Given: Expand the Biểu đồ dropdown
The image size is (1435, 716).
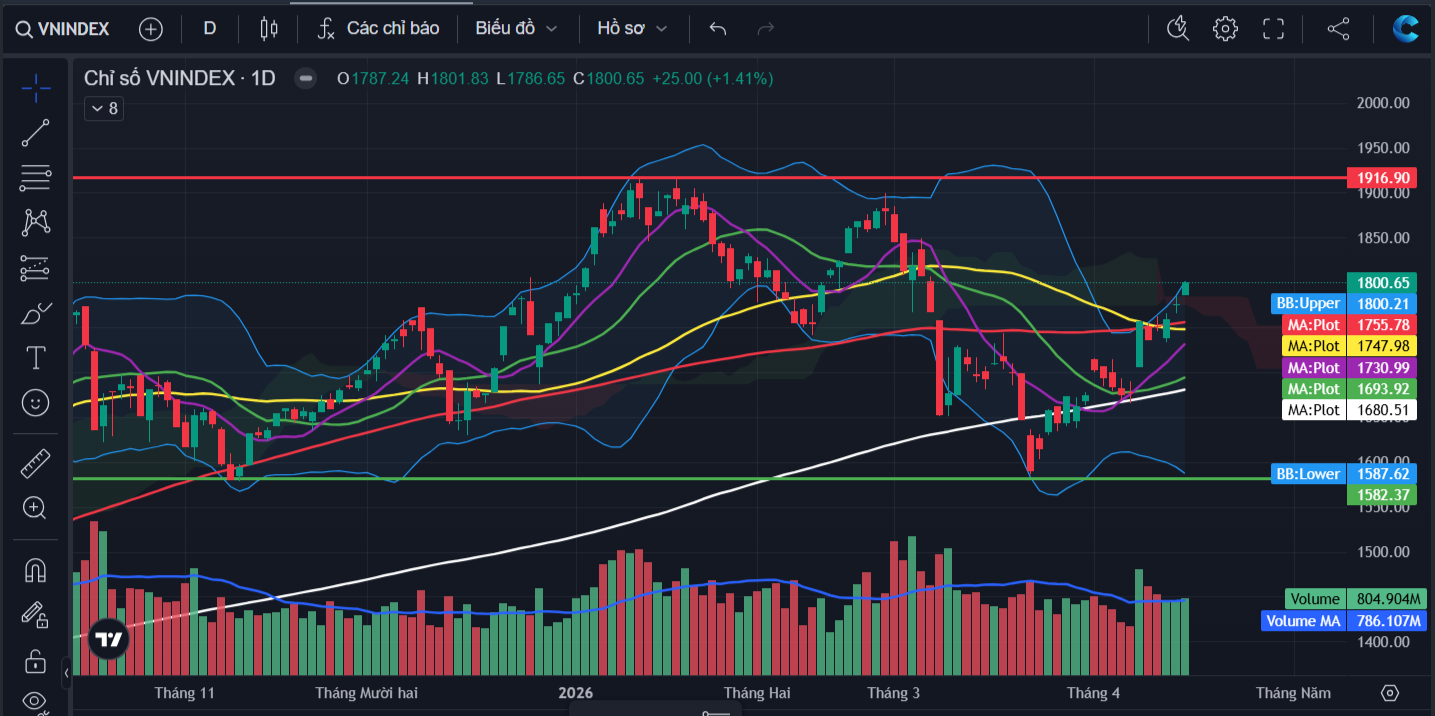Looking at the screenshot, I should [x=517, y=28].
